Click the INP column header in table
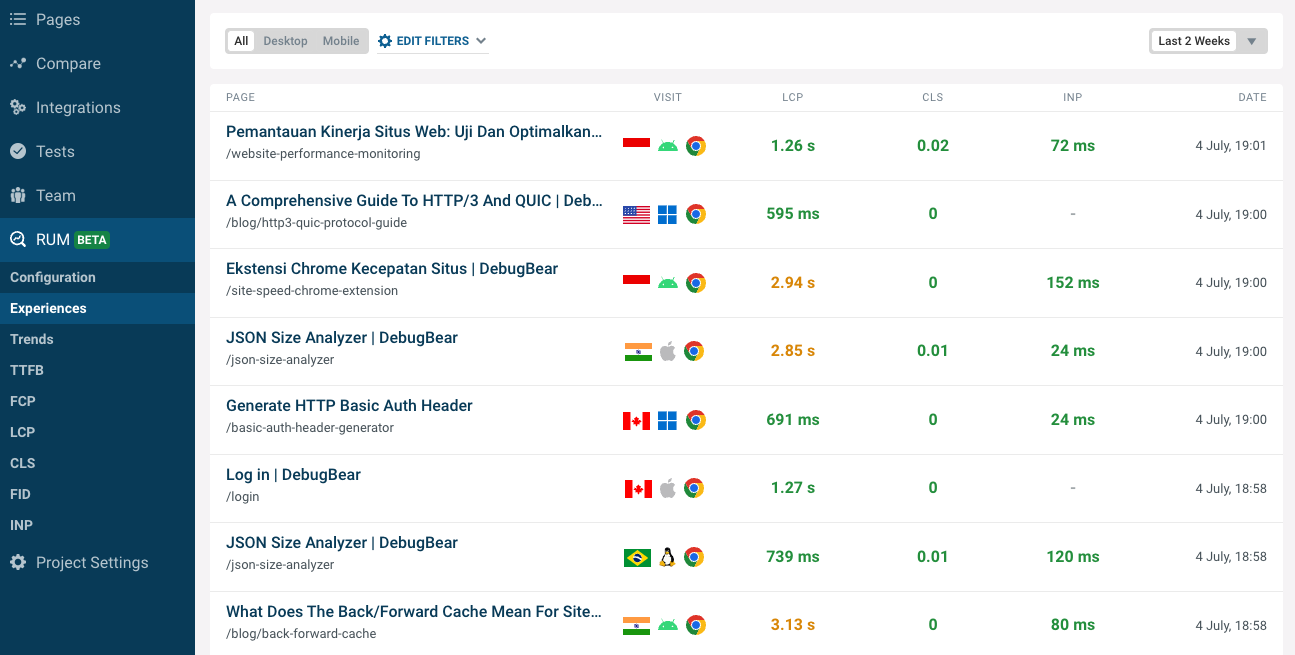Image resolution: width=1295 pixels, height=655 pixels. pos(1073,97)
